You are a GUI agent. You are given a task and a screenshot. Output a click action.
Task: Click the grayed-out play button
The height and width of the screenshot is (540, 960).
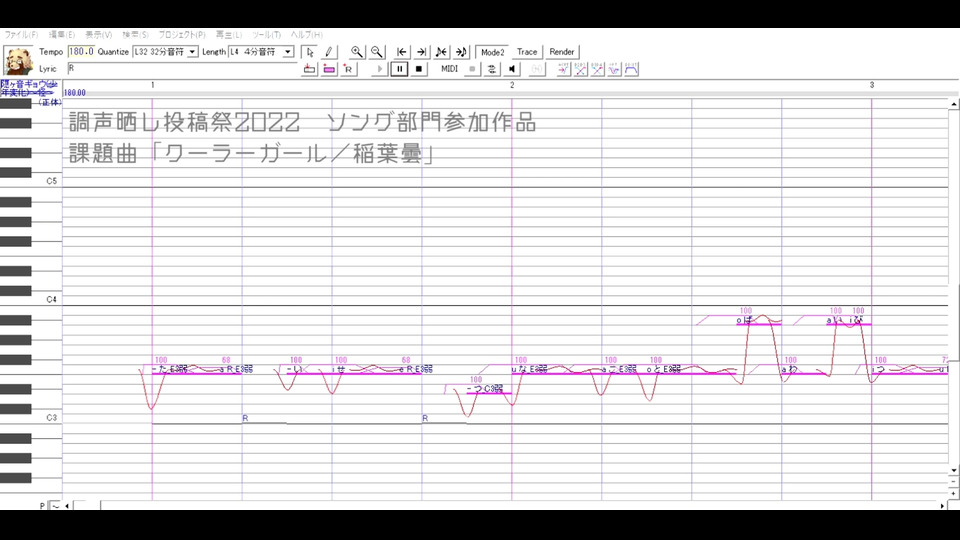[x=380, y=69]
